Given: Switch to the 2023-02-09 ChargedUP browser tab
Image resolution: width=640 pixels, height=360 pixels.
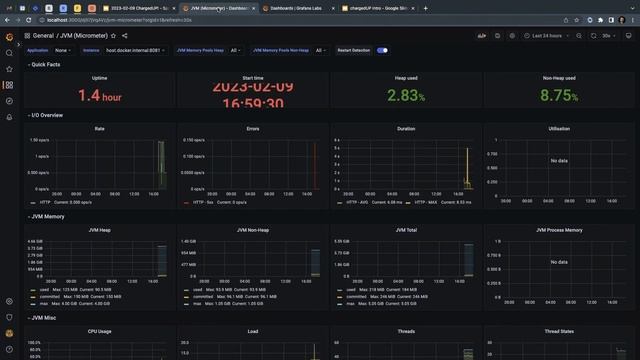Looking at the screenshot, I should [x=139, y=8].
